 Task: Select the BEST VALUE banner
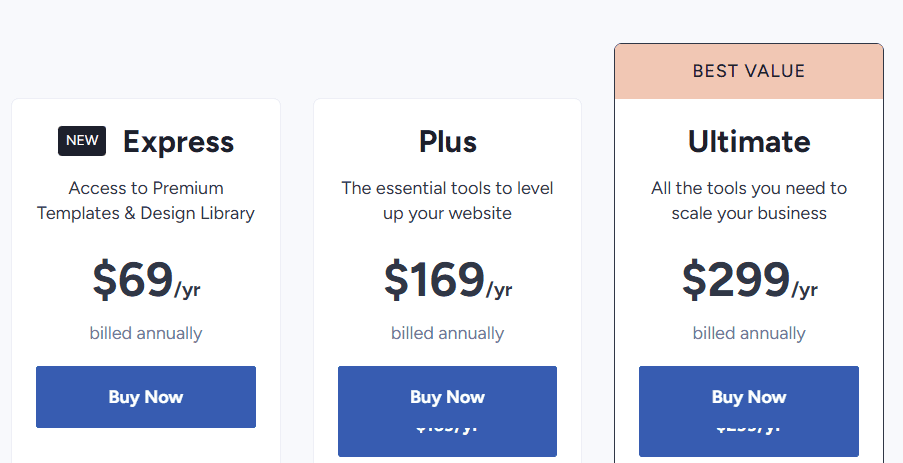tap(749, 71)
